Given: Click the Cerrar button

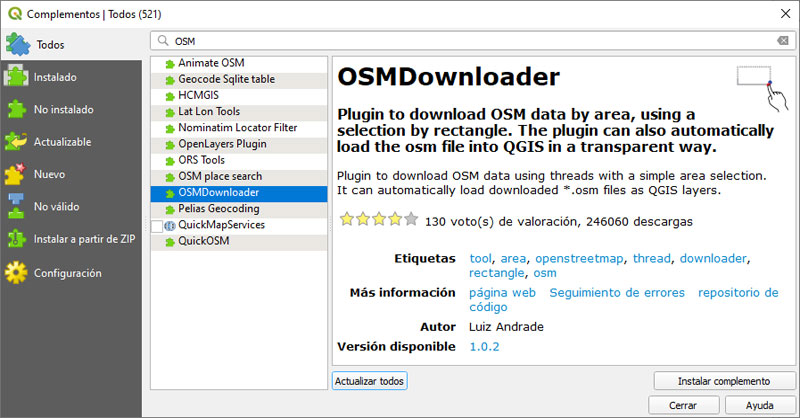Looking at the screenshot, I should tap(683, 405).
